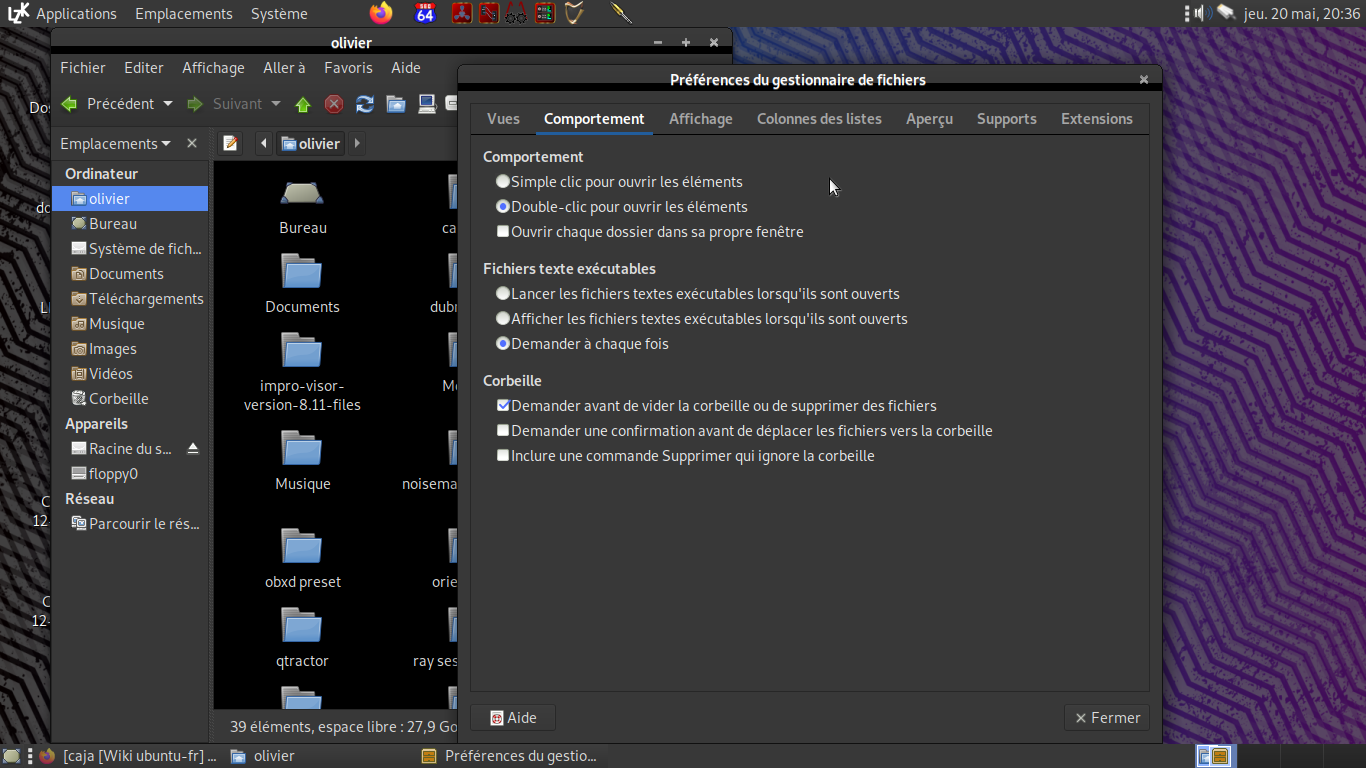Viewport: 1366px width, 768px height.
Task: Launch Firefox from the top panel
Action: pos(381,13)
